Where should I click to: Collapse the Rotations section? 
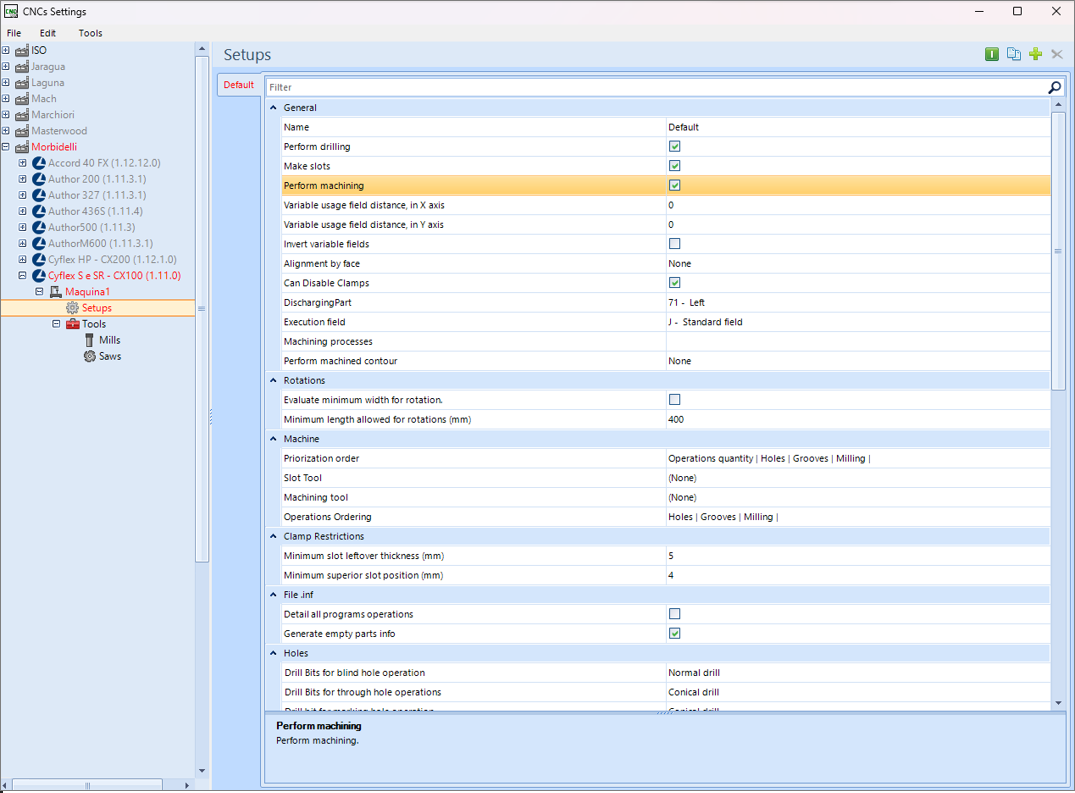tap(274, 380)
